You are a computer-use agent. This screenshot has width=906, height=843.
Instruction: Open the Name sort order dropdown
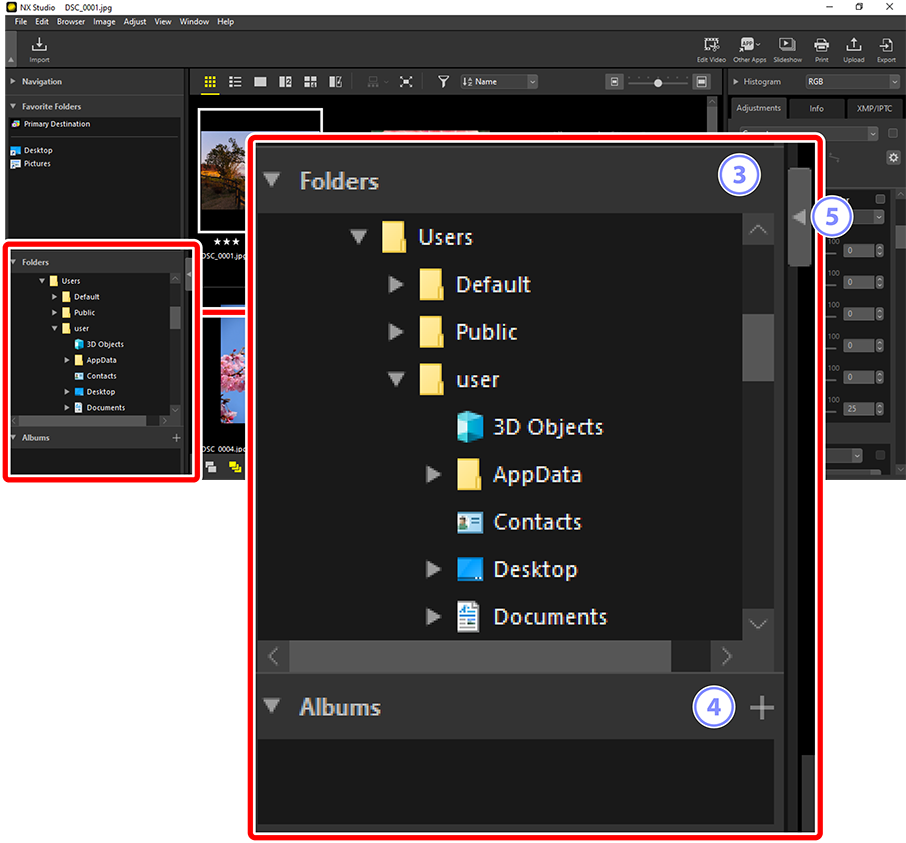(500, 82)
